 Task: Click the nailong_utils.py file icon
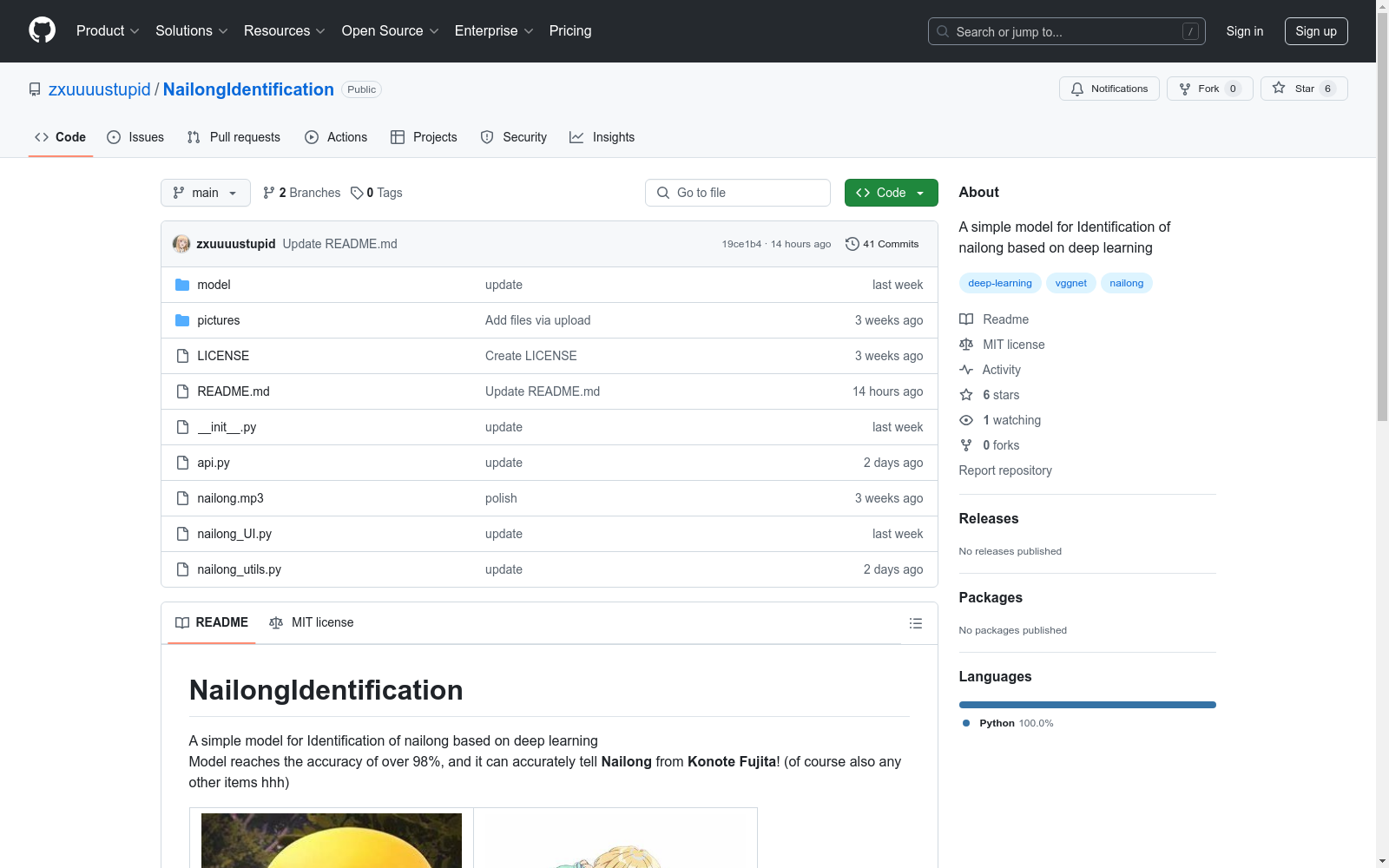click(x=182, y=569)
